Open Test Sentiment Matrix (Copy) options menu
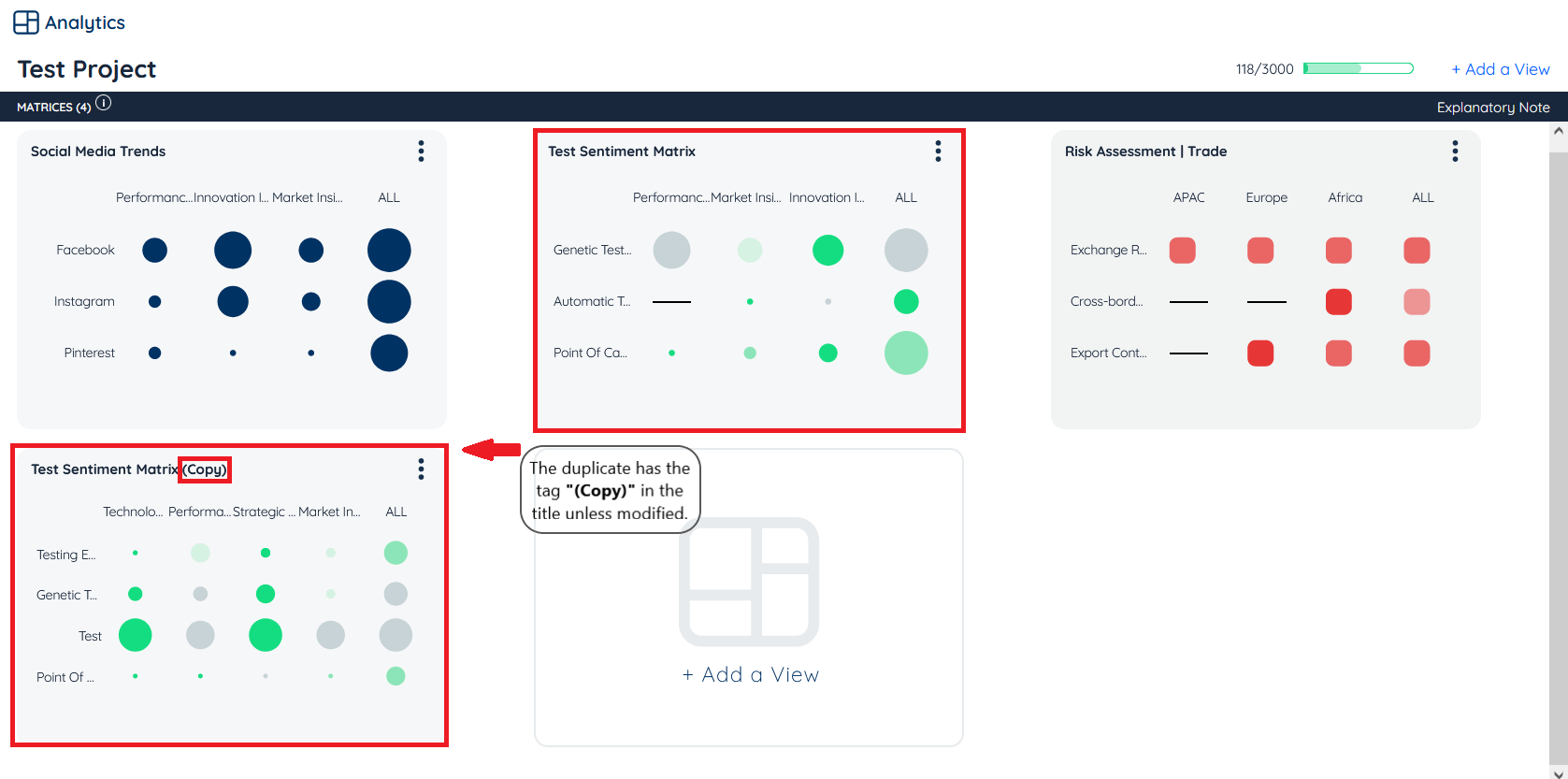Viewport: 1568px width, 779px height. pos(421,469)
